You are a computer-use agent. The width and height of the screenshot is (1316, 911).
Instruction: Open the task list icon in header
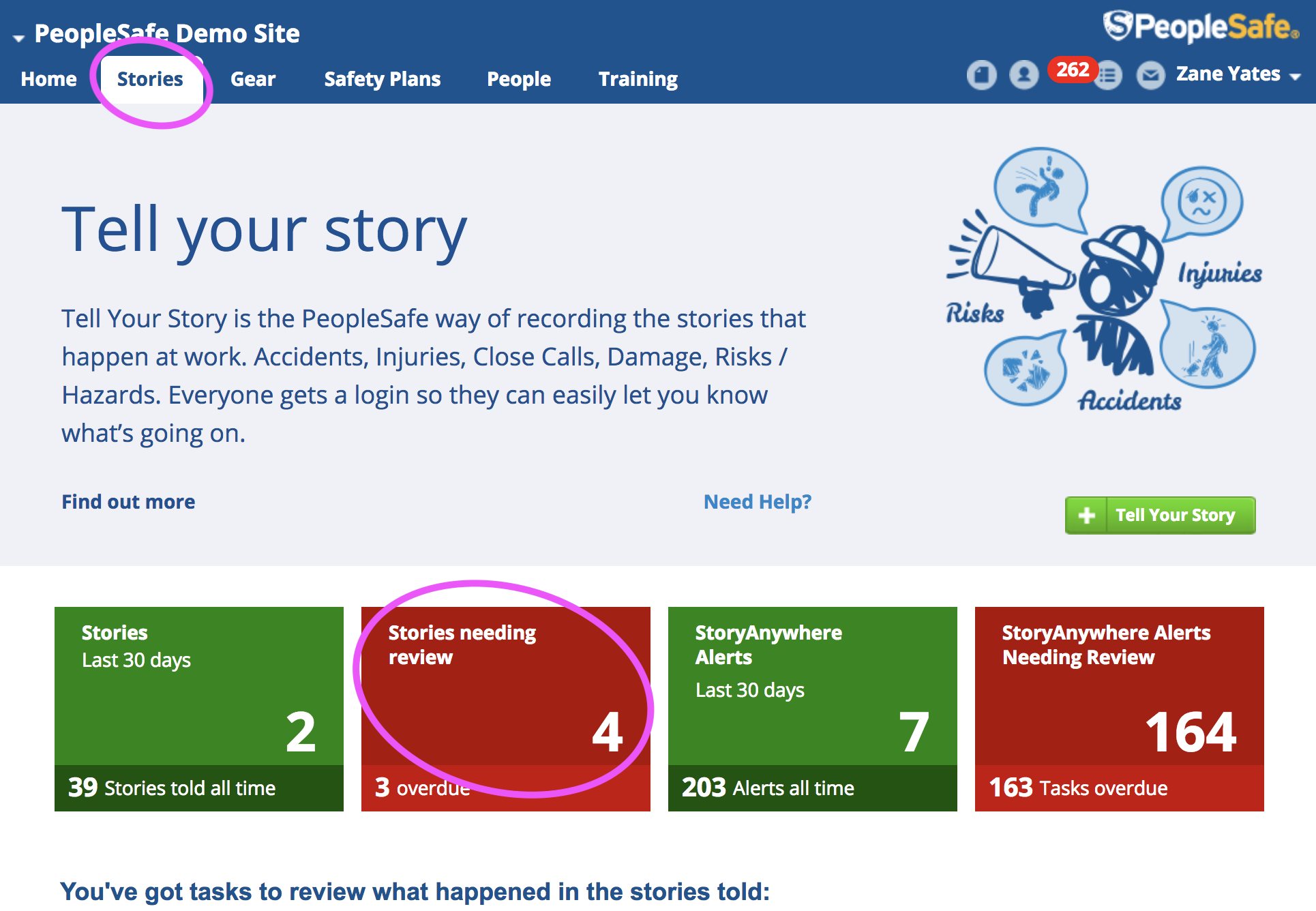coord(1109,75)
